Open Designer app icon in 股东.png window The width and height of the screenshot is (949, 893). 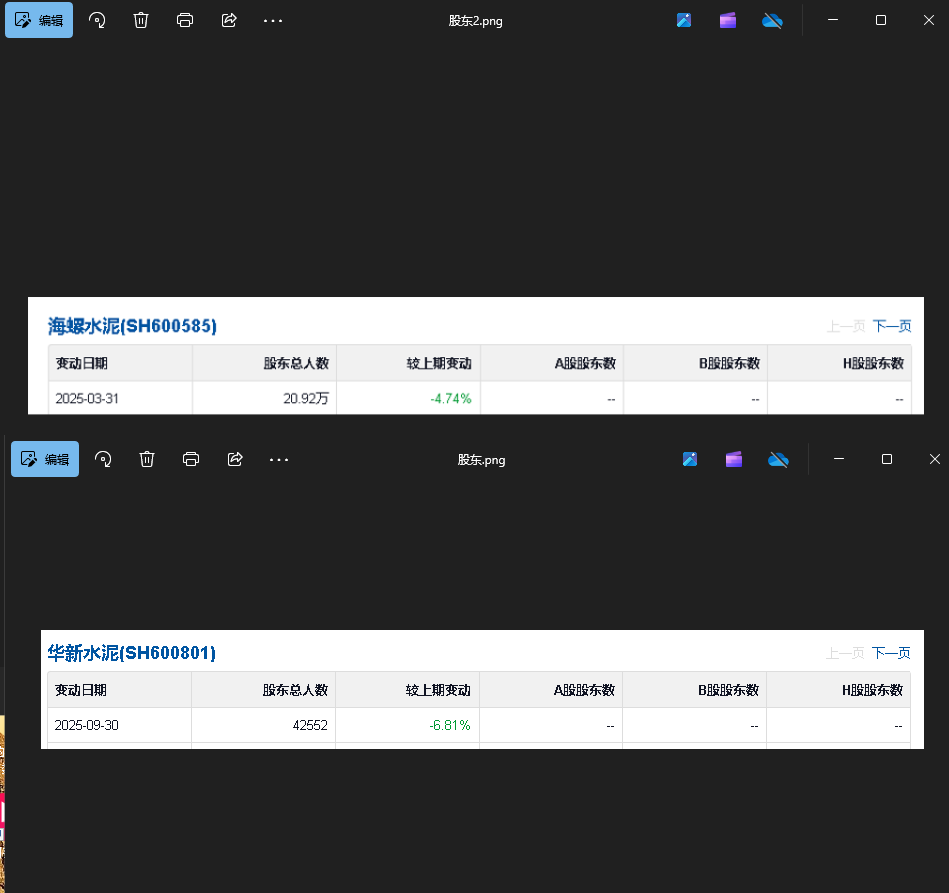pos(690,460)
